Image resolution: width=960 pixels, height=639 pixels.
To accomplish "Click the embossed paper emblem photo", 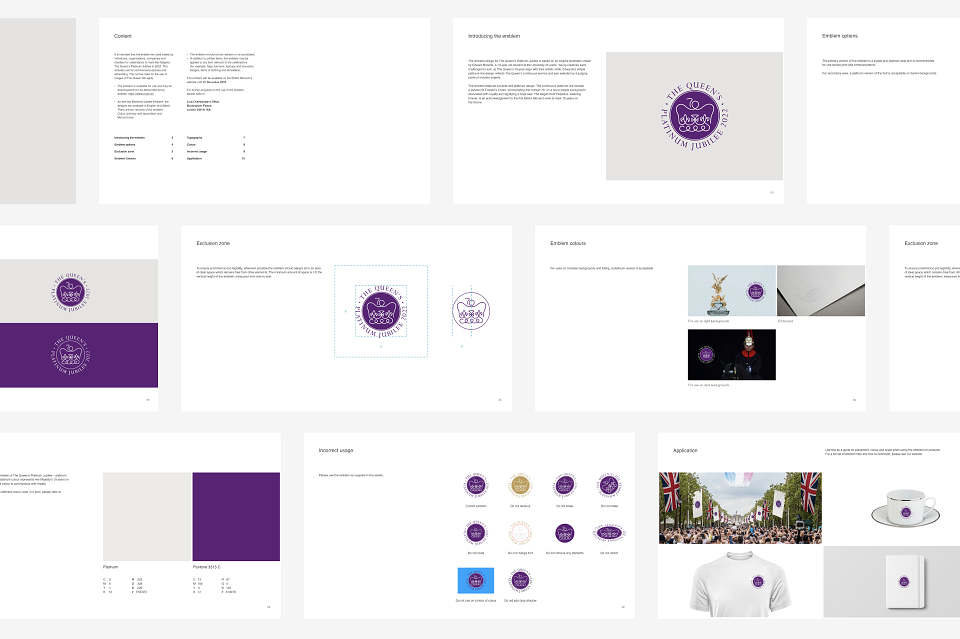I will [820, 291].
